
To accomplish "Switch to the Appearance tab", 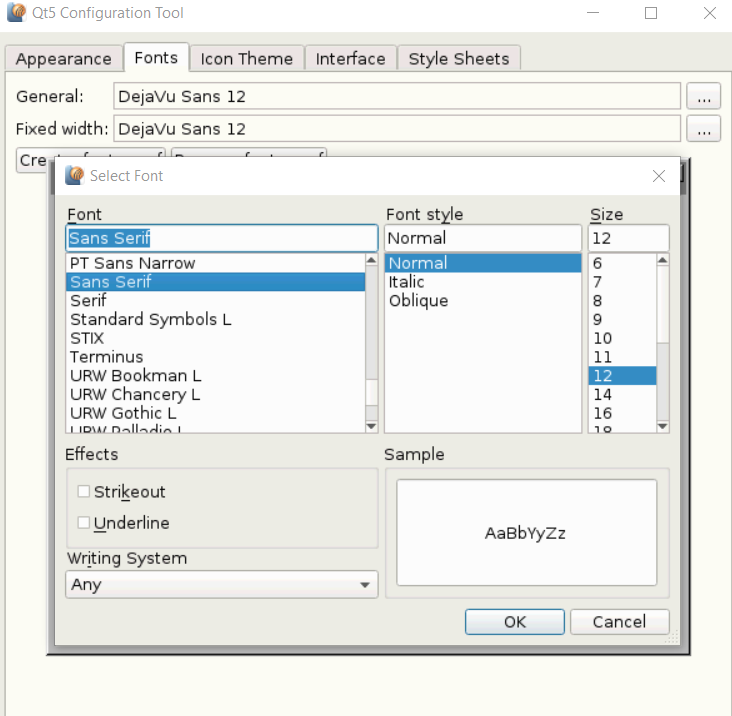I will [63, 59].
